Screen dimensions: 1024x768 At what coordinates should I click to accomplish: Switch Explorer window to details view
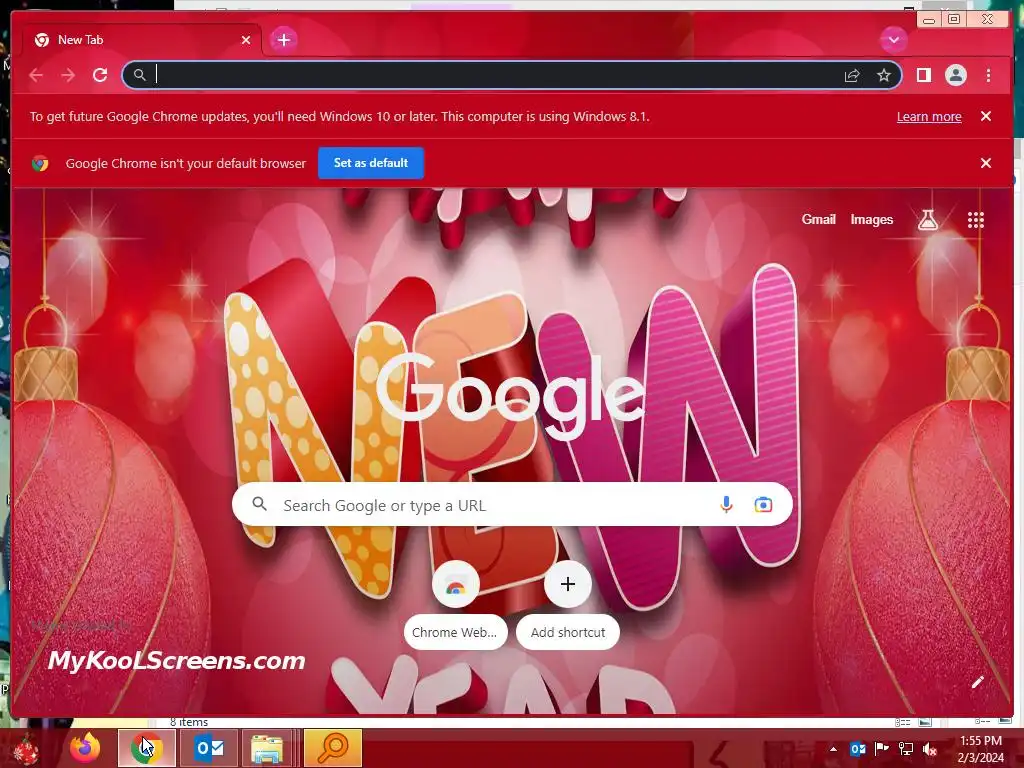pyautogui.click(x=903, y=722)
